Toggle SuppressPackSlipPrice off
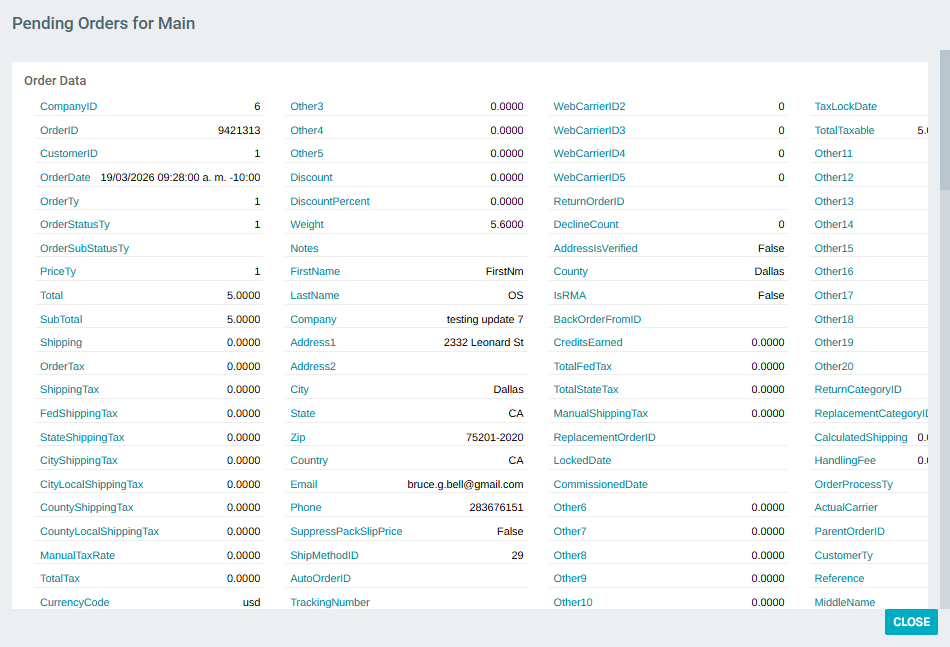 click(x=511, y=531)
